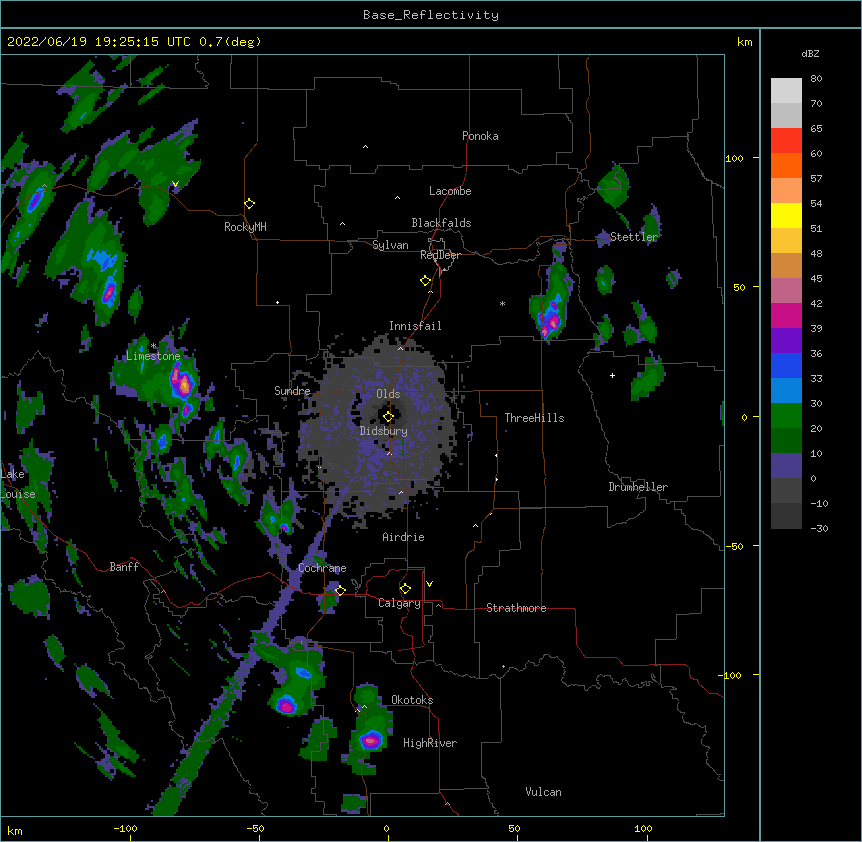Screen dimensions: 862x842
Task: Pick the bright green 20-30 dBZ legend swatch
Action: 786,416
